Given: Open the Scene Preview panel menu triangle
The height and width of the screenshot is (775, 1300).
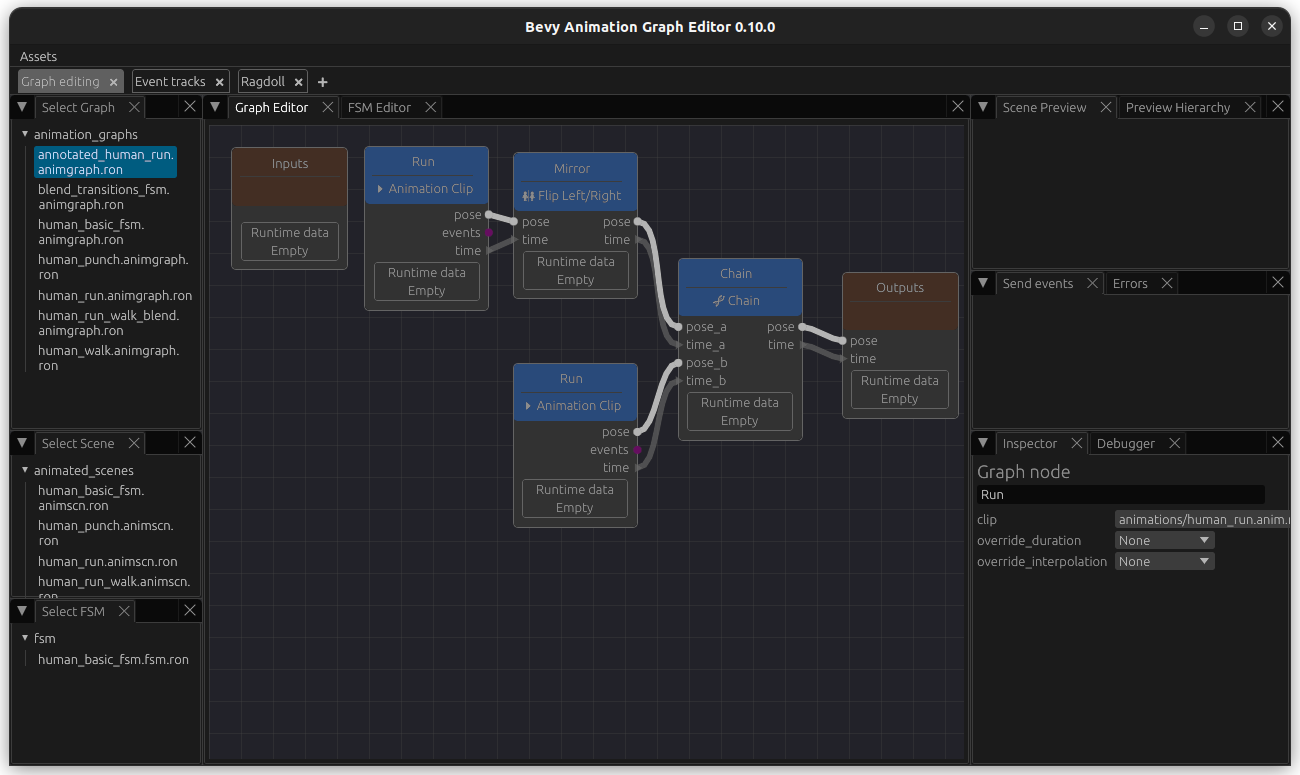Looking at the screenshot, I should (x=983, y=107).
